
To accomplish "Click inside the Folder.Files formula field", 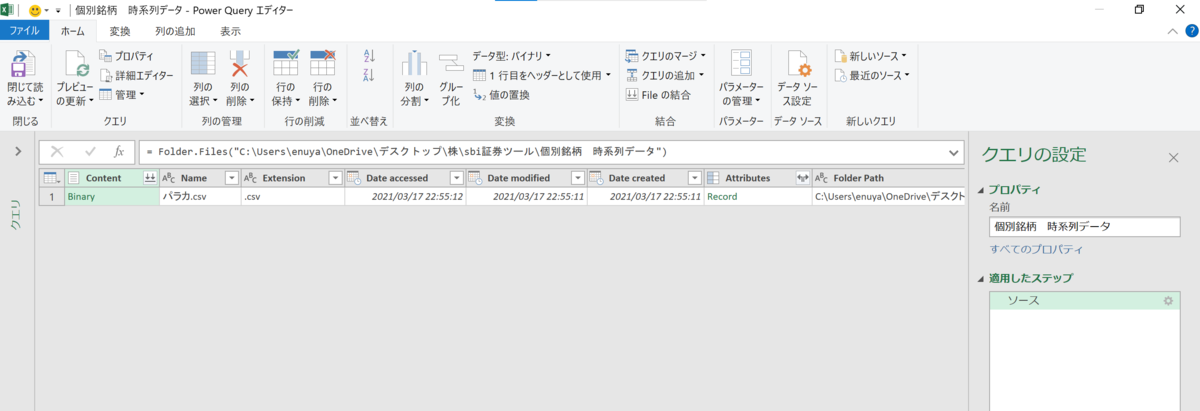I will (x=540, y=152).
